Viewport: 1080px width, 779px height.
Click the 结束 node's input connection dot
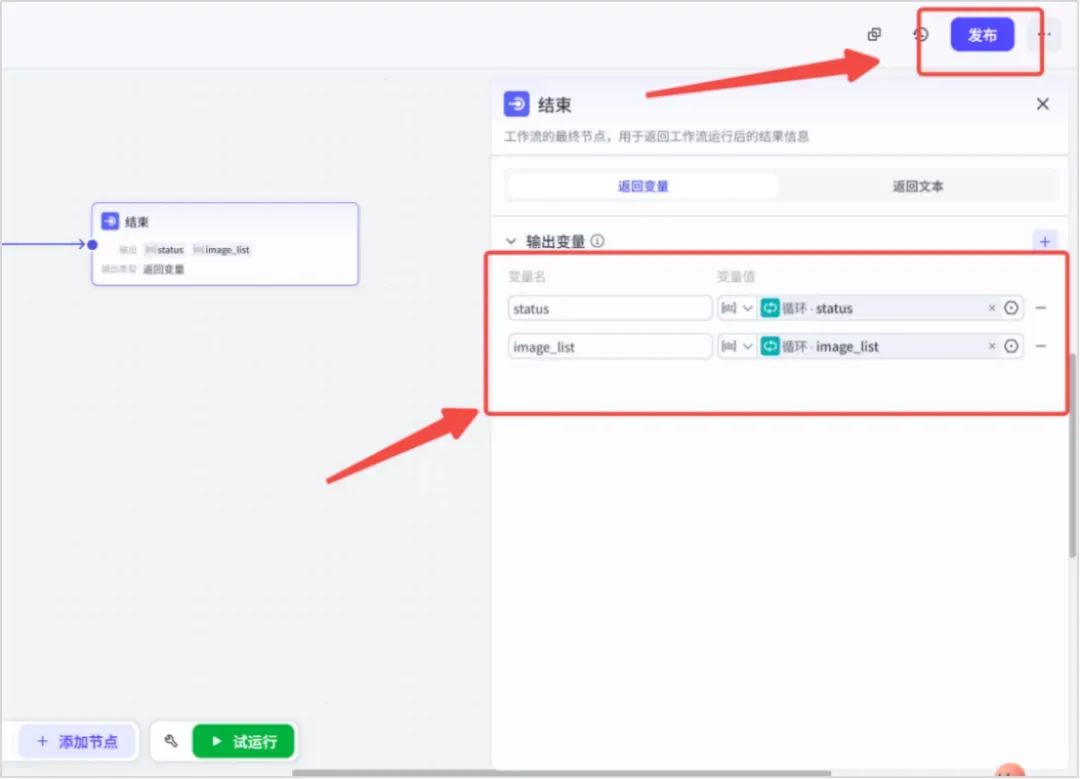click(92, 245)
